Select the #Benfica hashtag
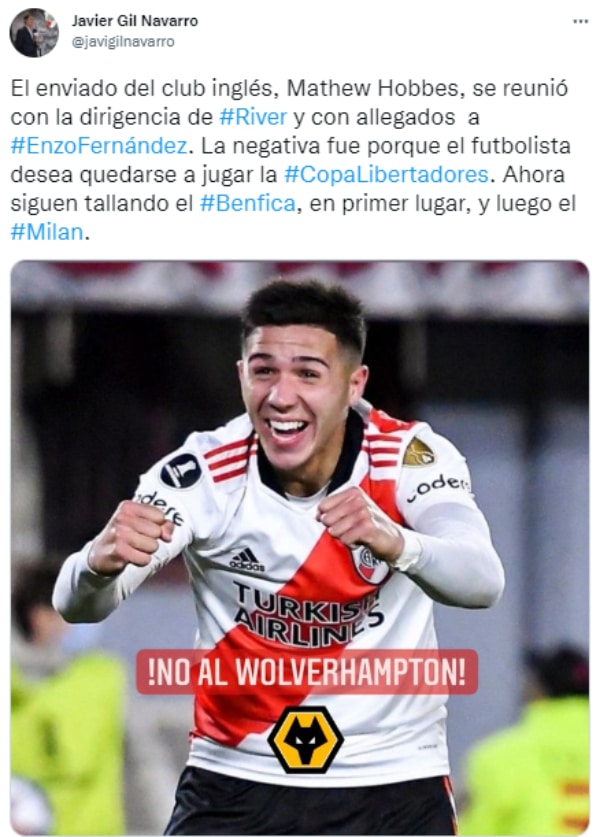The height and width of the screenshot is (837, 600). [248, 203]
